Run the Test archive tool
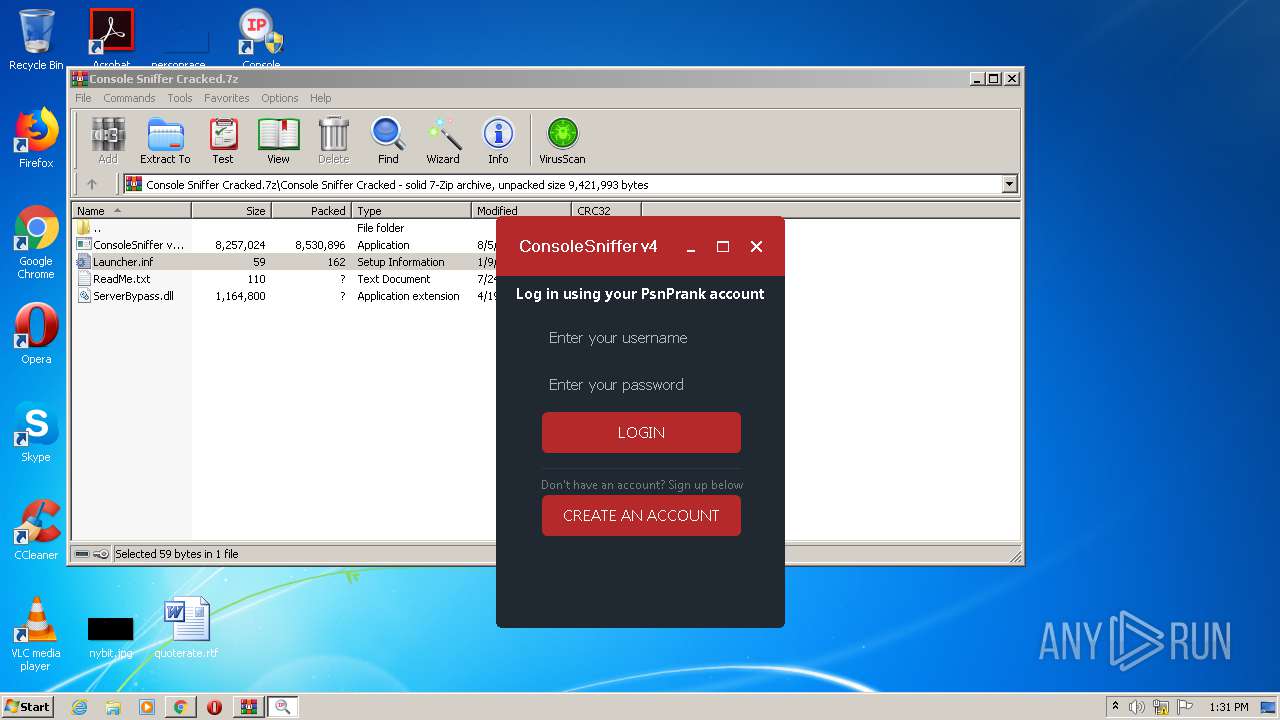This screenshot has width=1280, height=720. click(x=223, y=140)
